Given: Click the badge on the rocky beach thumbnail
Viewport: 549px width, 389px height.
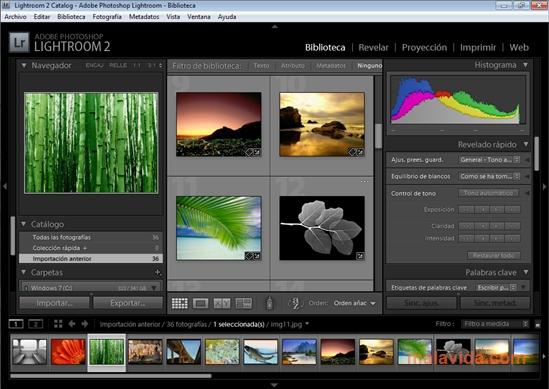Looking at the screenshot, I should point(356,152).
